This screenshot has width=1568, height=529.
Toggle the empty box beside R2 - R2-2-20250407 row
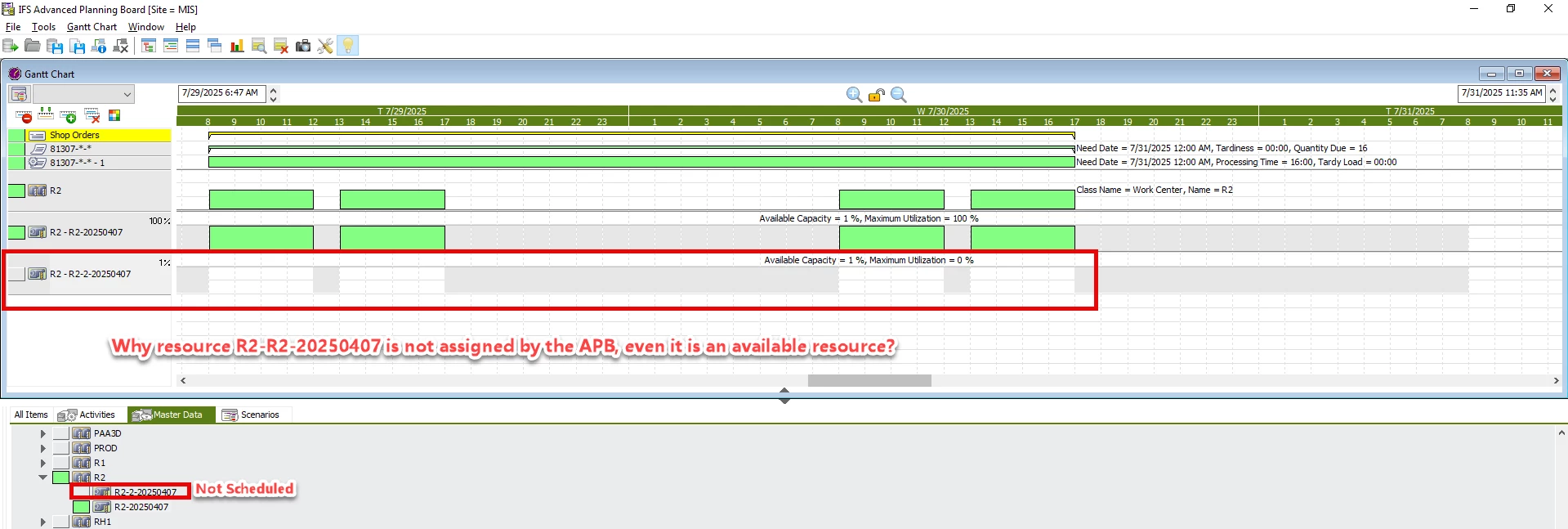(x=16, y=274)
